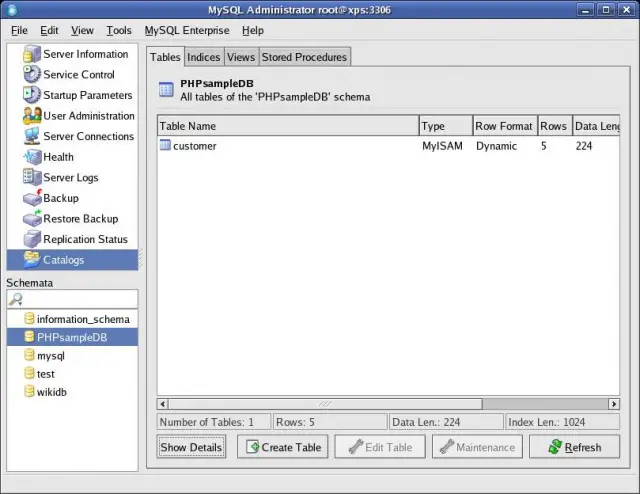Click the schemata search field
Image resolution: width=640 pixels, height=494 pixels.
coord(80,299)
